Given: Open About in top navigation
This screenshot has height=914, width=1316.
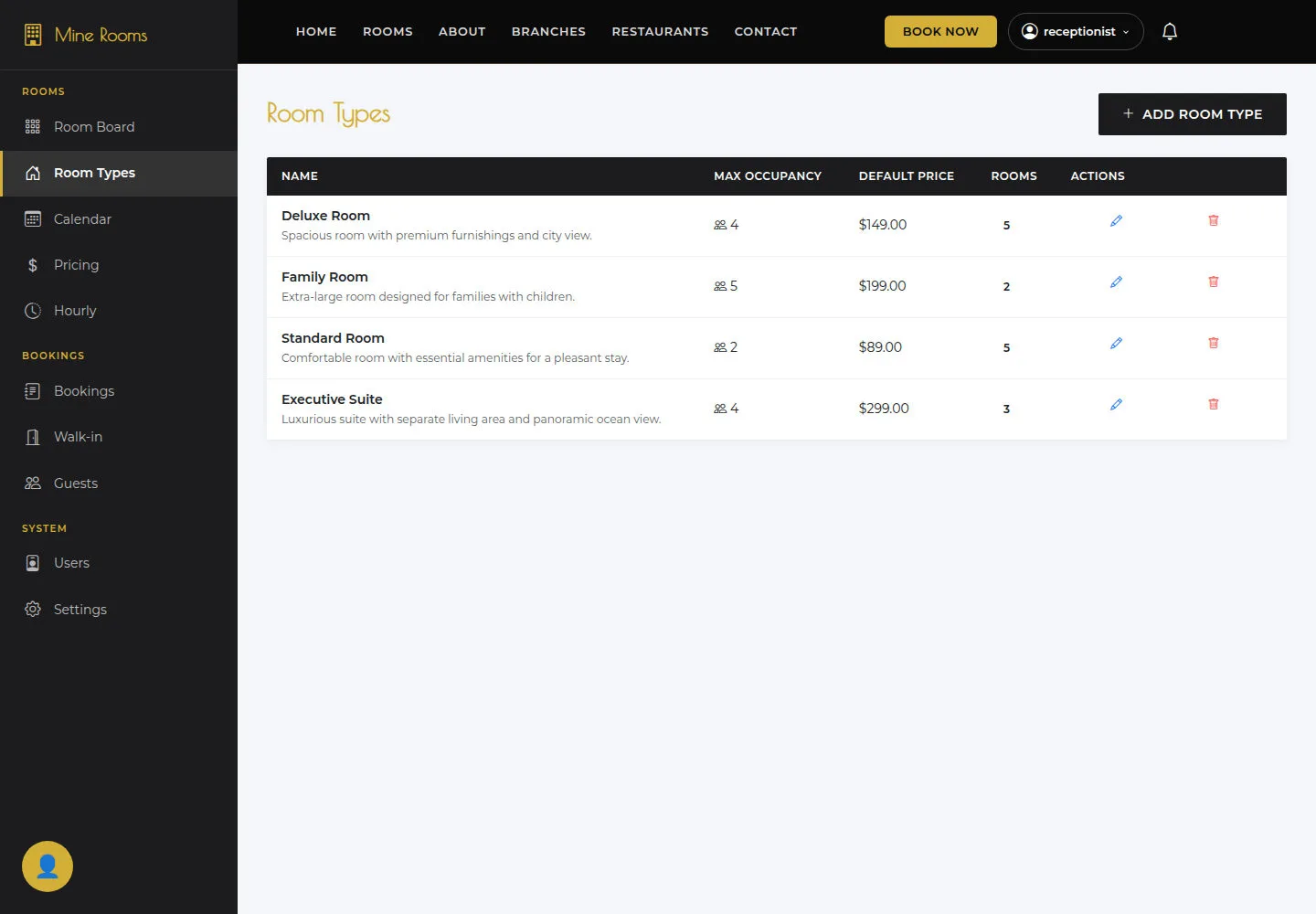Looking at the screenshot, I should click(462, 32).
